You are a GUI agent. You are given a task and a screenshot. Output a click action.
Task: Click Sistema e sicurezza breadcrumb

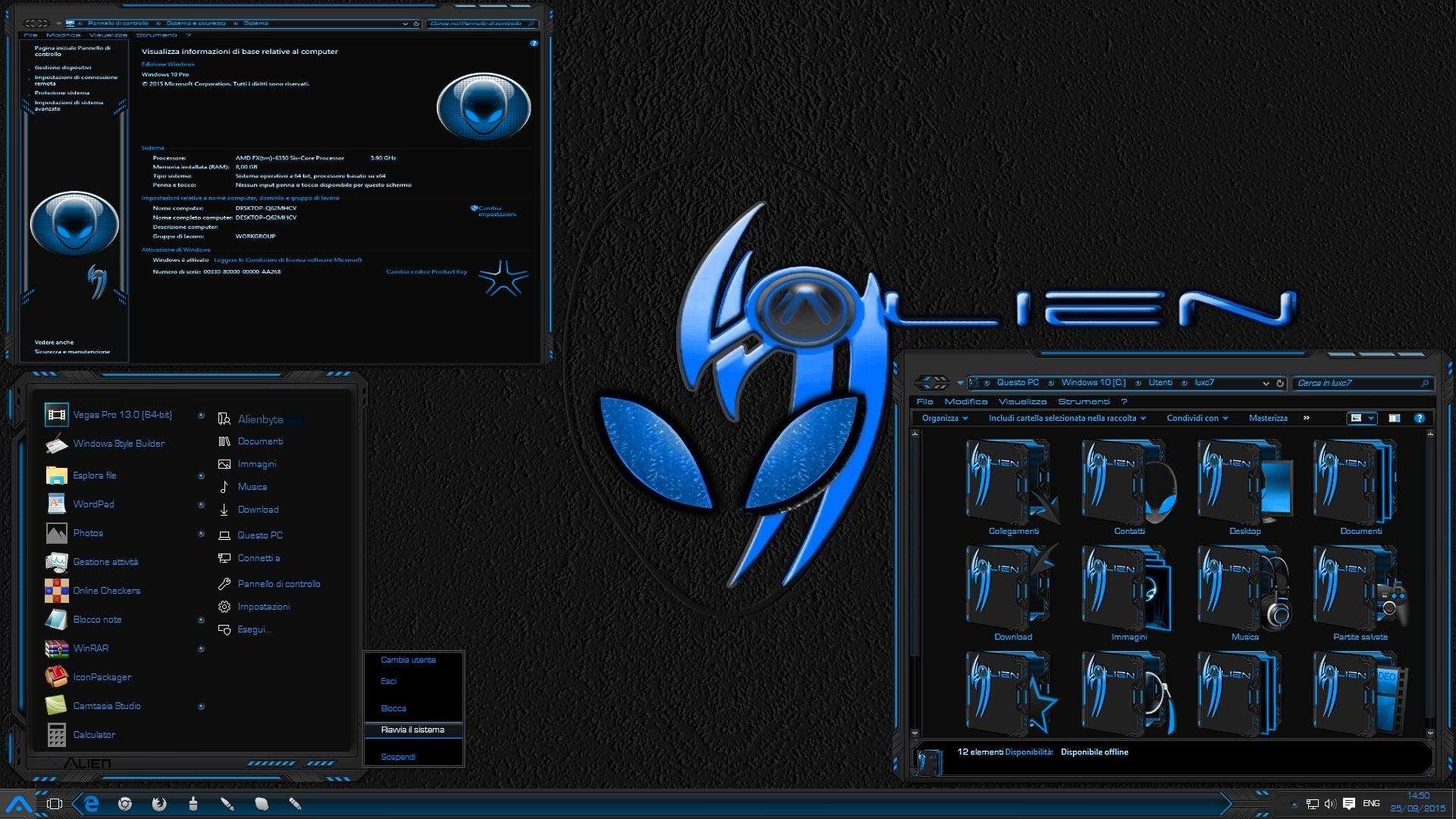point(196,24)
